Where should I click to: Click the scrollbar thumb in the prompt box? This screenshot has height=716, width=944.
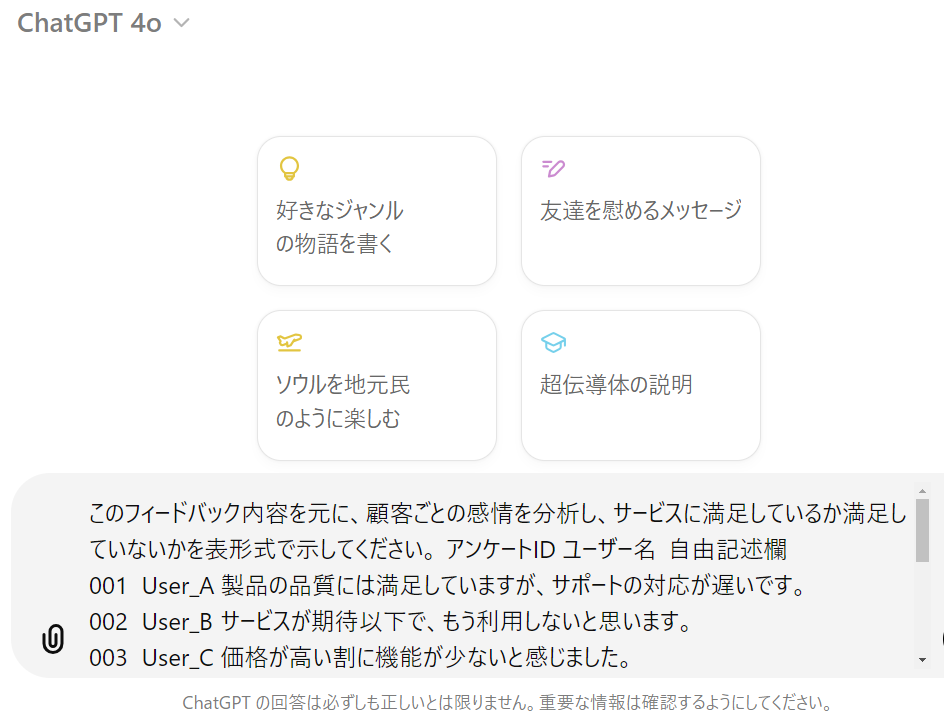pos(921,530)
